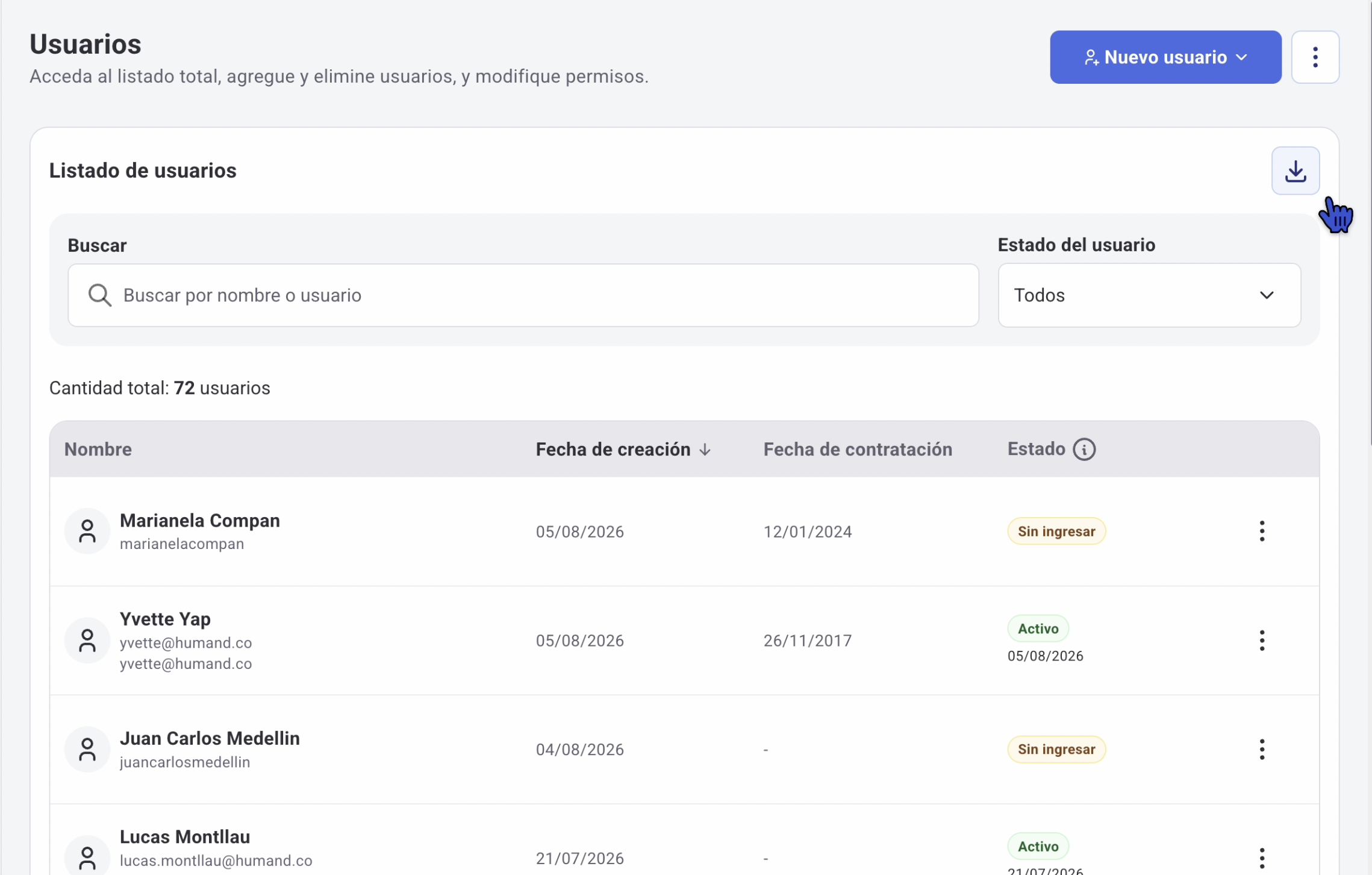This screenshot has height=875, width=1372.
Task: Click username juancarlosmedellin
Action: [185, 762]
